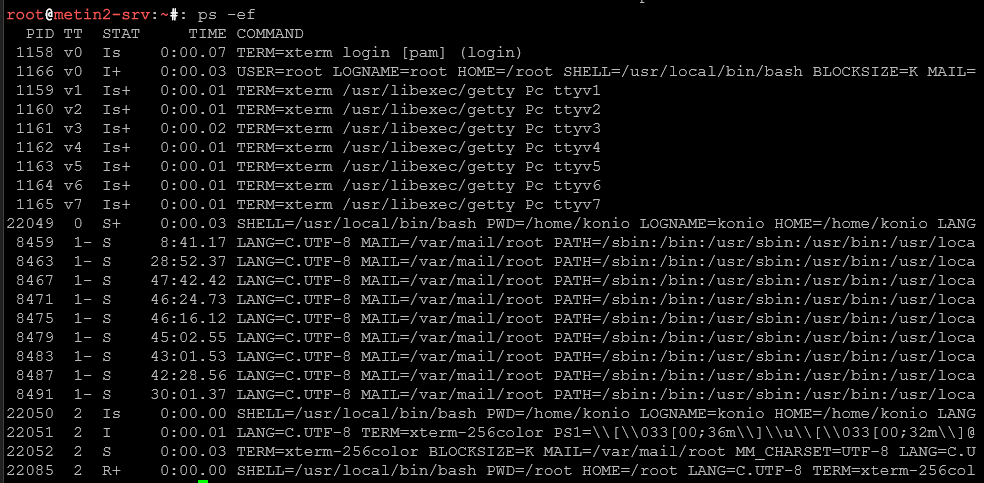Click the PID column header
This screenshot has height=483, width=984.
point(41,33)
